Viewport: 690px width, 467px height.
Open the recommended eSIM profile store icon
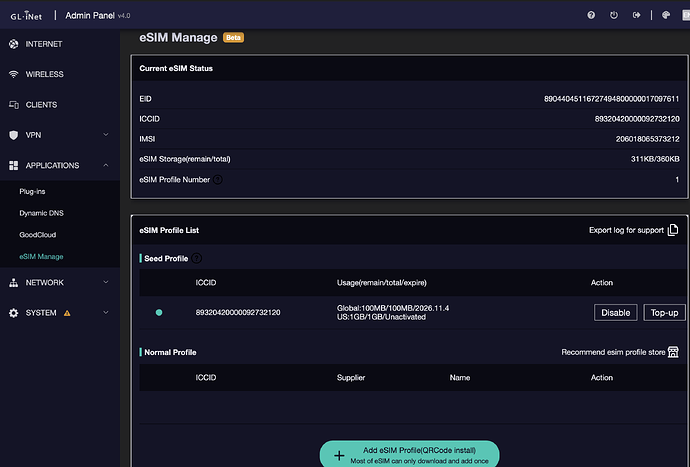[x=673, y=352]
